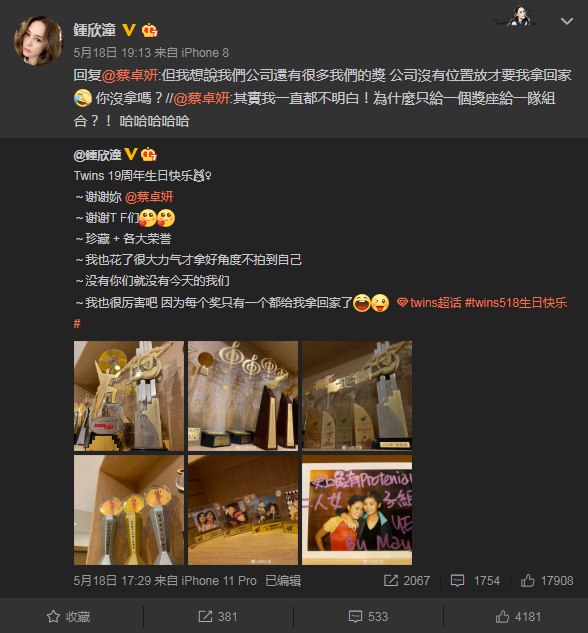
Task: Open the #twins518生日快乐 hashtag
Action: click(x=516, y=303)
